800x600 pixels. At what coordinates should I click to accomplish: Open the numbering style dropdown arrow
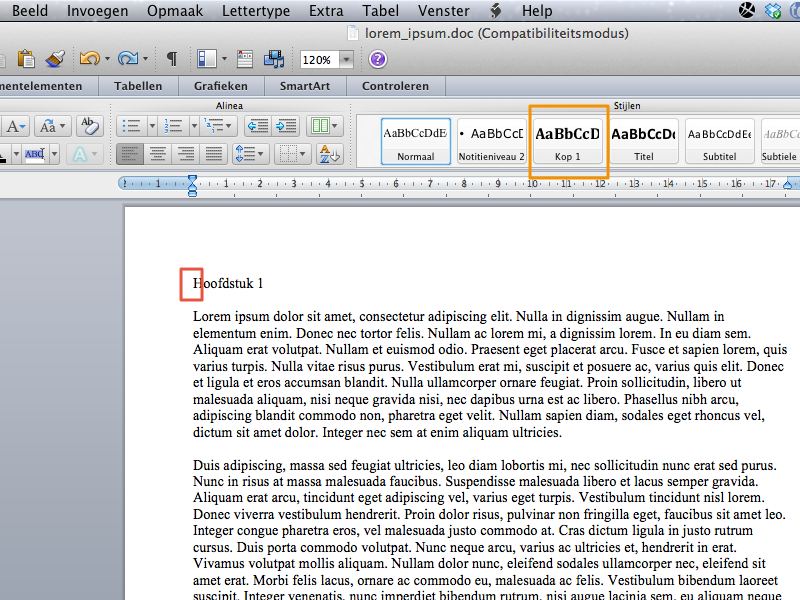coord(194,126)
